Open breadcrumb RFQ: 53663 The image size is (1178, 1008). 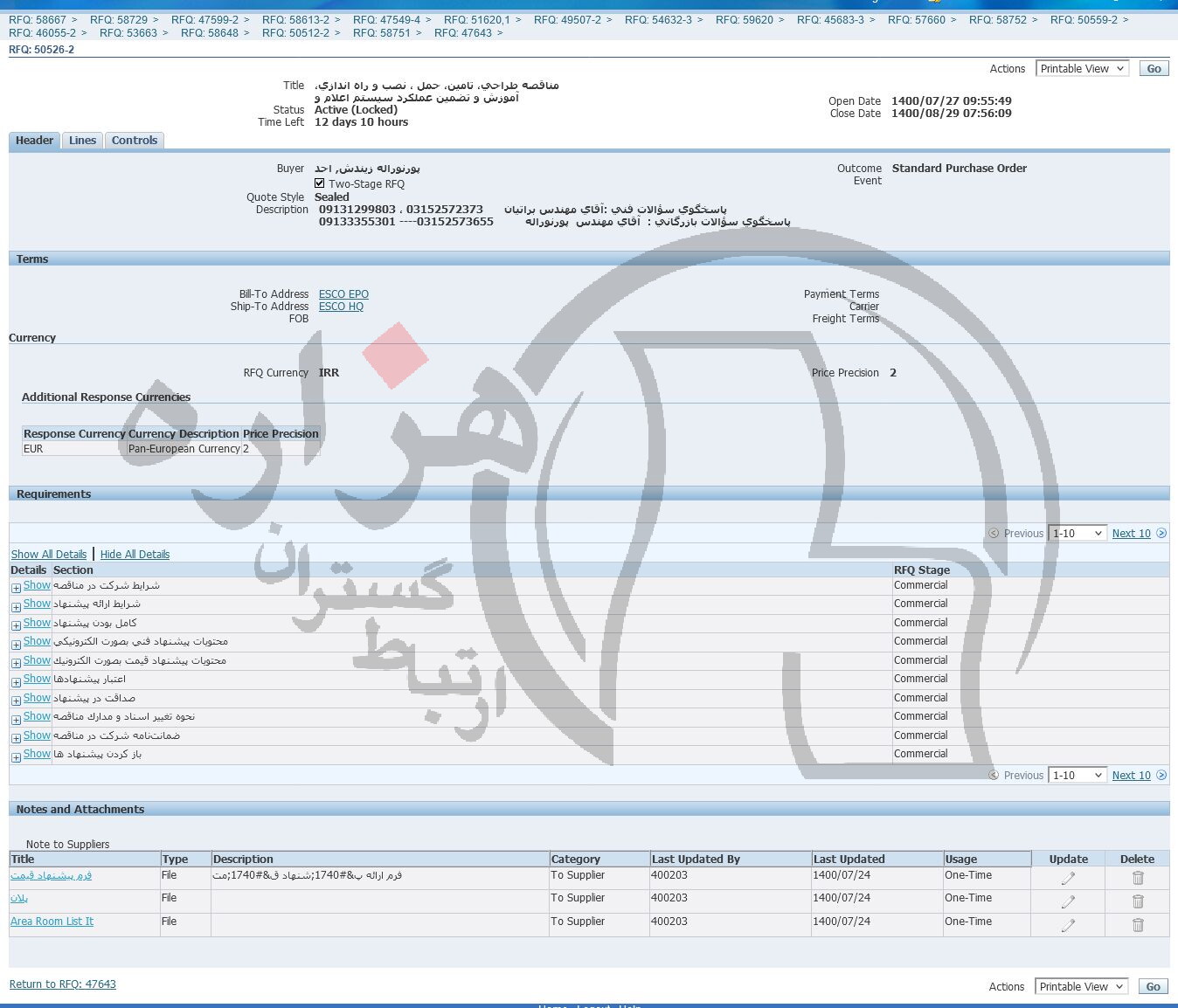(128, 32)
